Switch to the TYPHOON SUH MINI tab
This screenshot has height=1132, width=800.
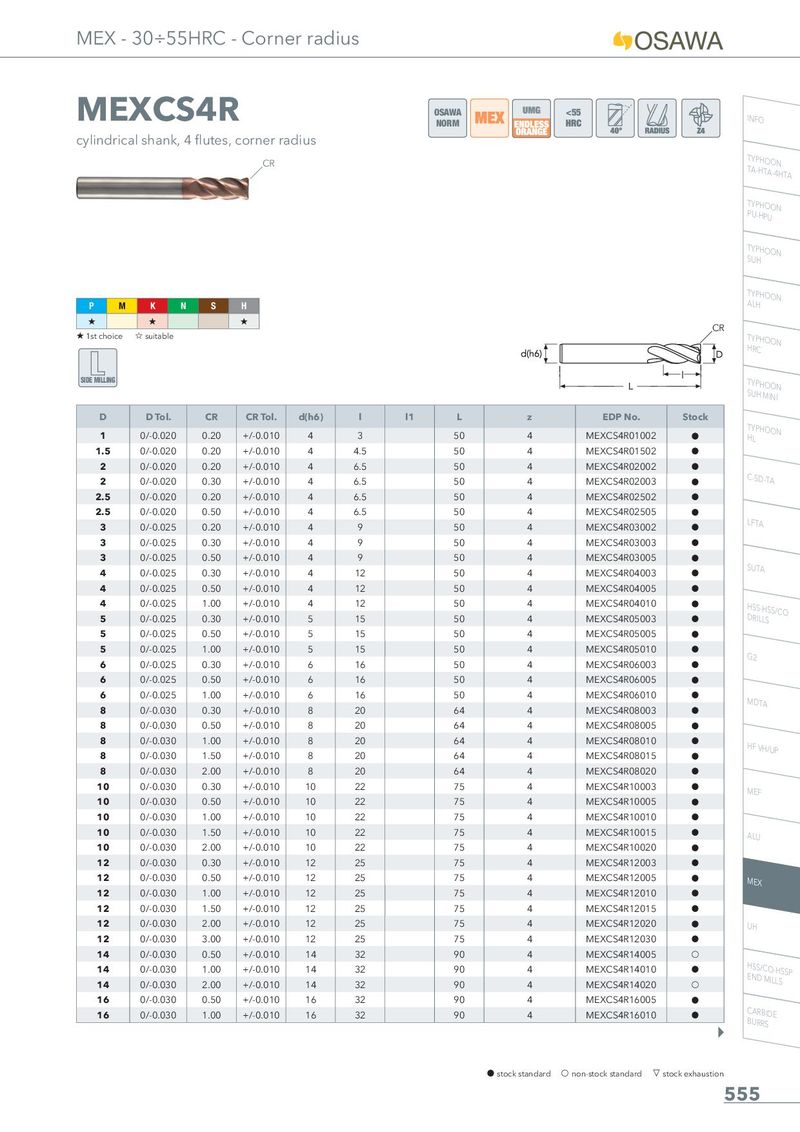pos(771,390)
